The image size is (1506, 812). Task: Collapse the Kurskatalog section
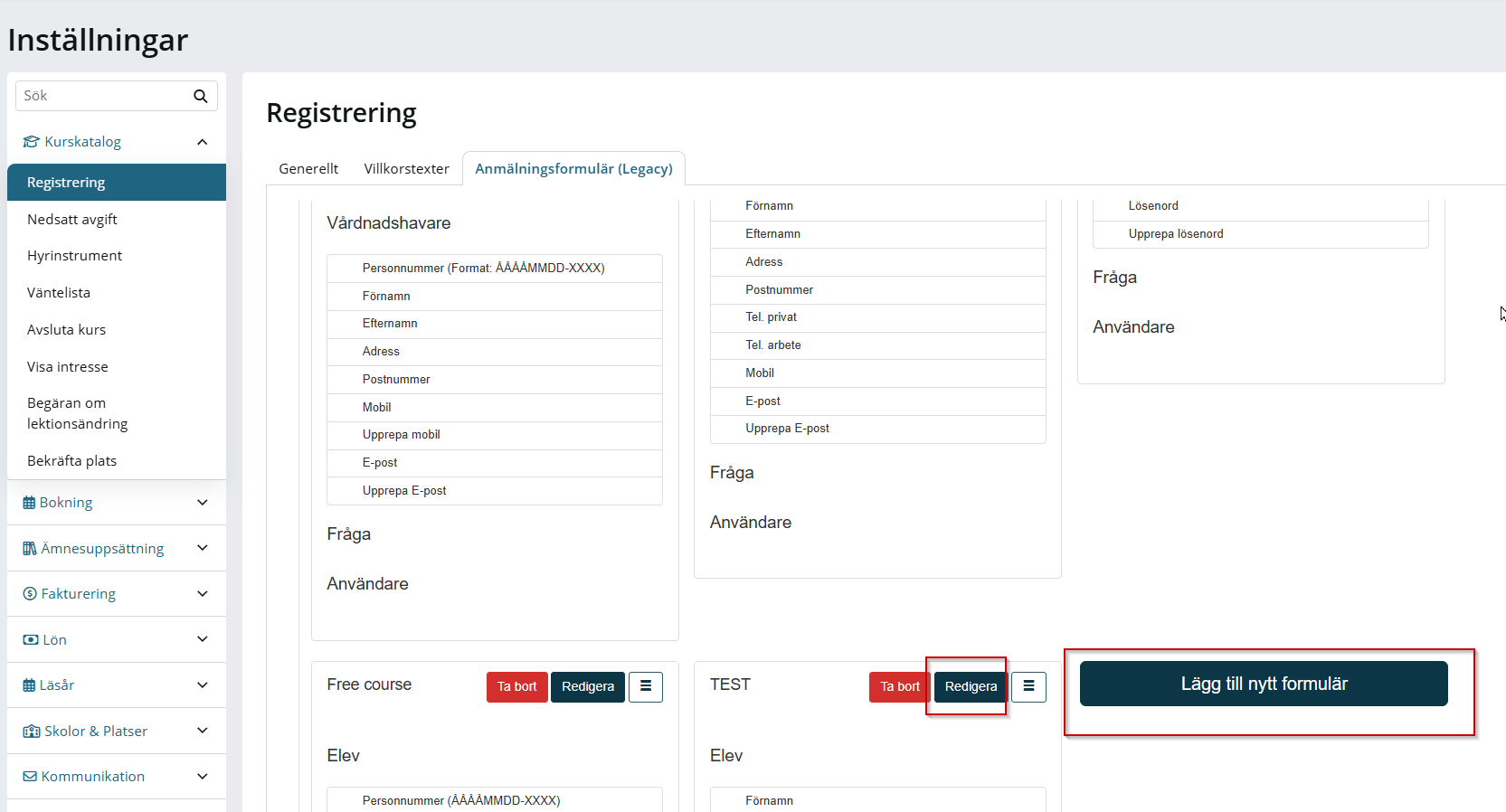click(203, 142)
